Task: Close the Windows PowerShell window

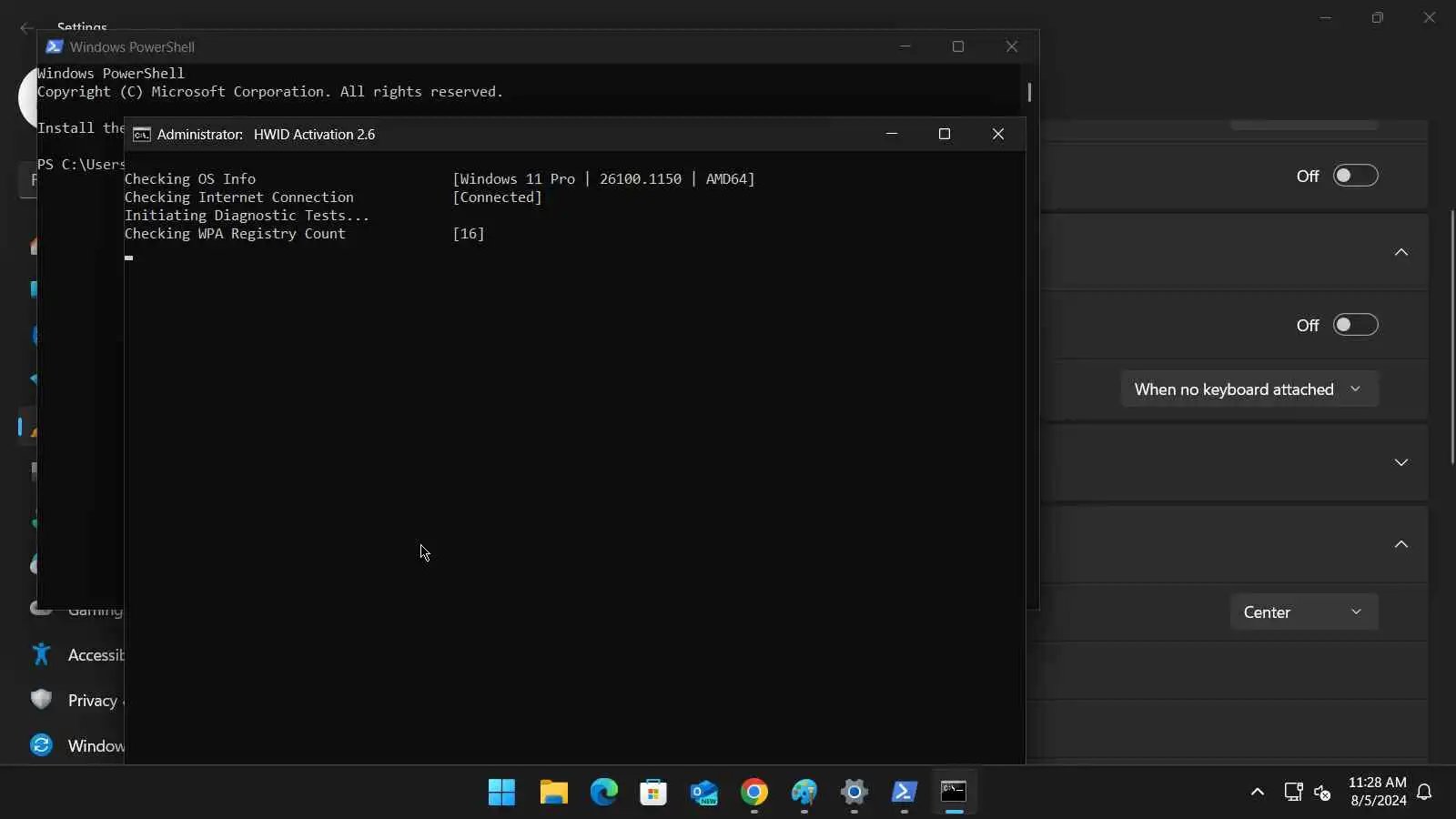Action: [x=1012, y=46]
